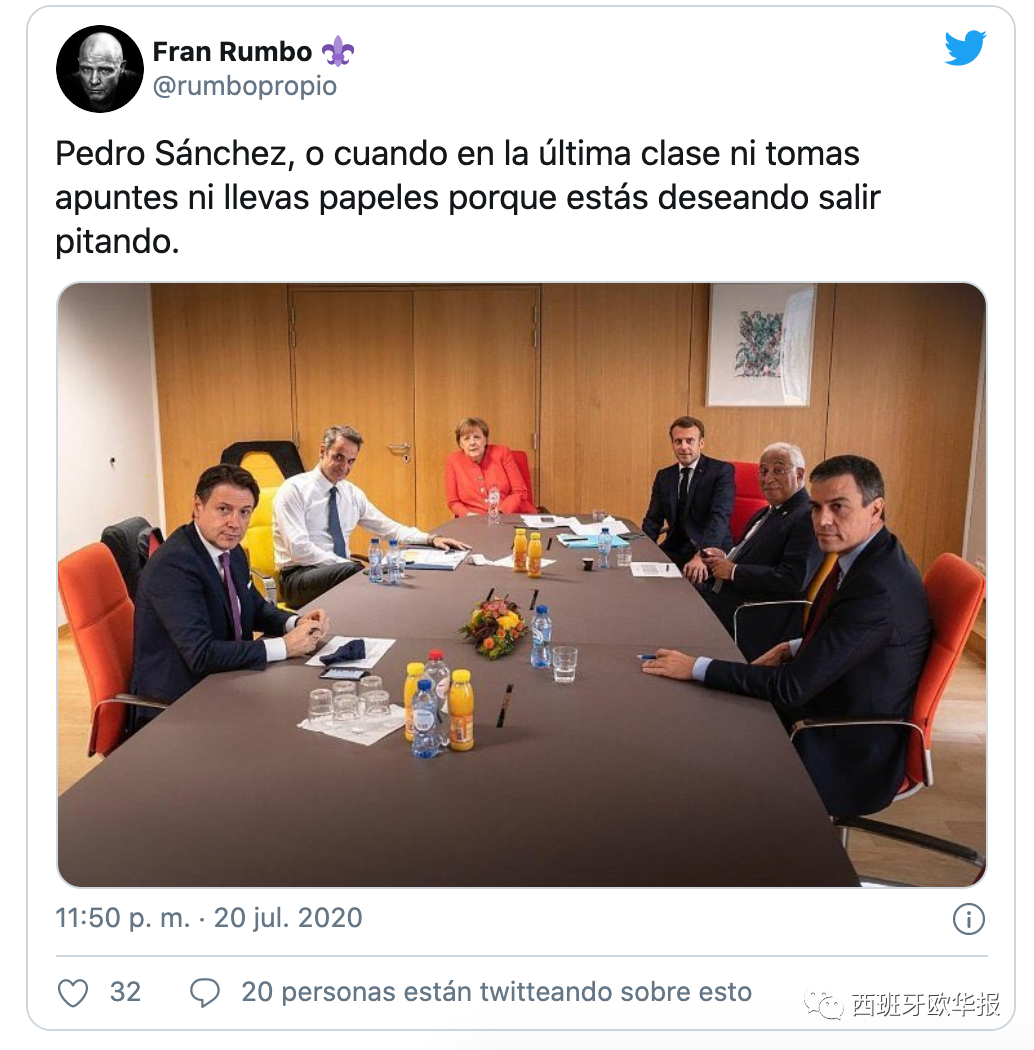1034x1050 pixels.
Task: Click "Pedro Sánchez" at the start of the tweet
Action: tap(171, 154)
